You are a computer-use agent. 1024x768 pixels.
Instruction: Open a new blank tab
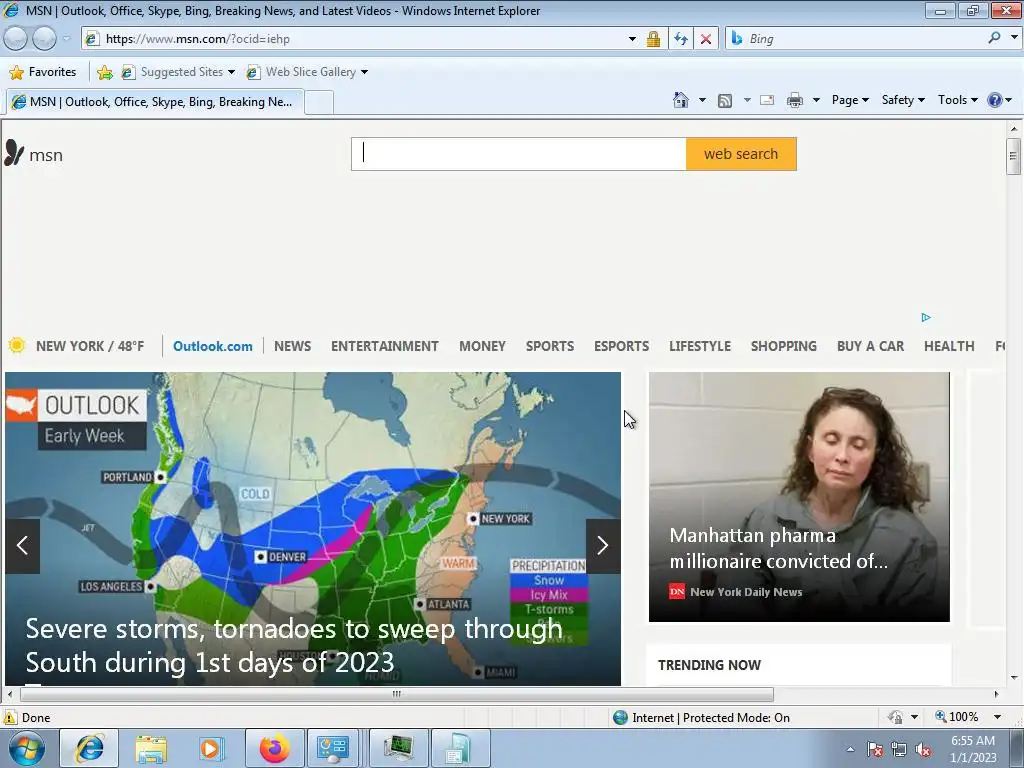point(319,103)
